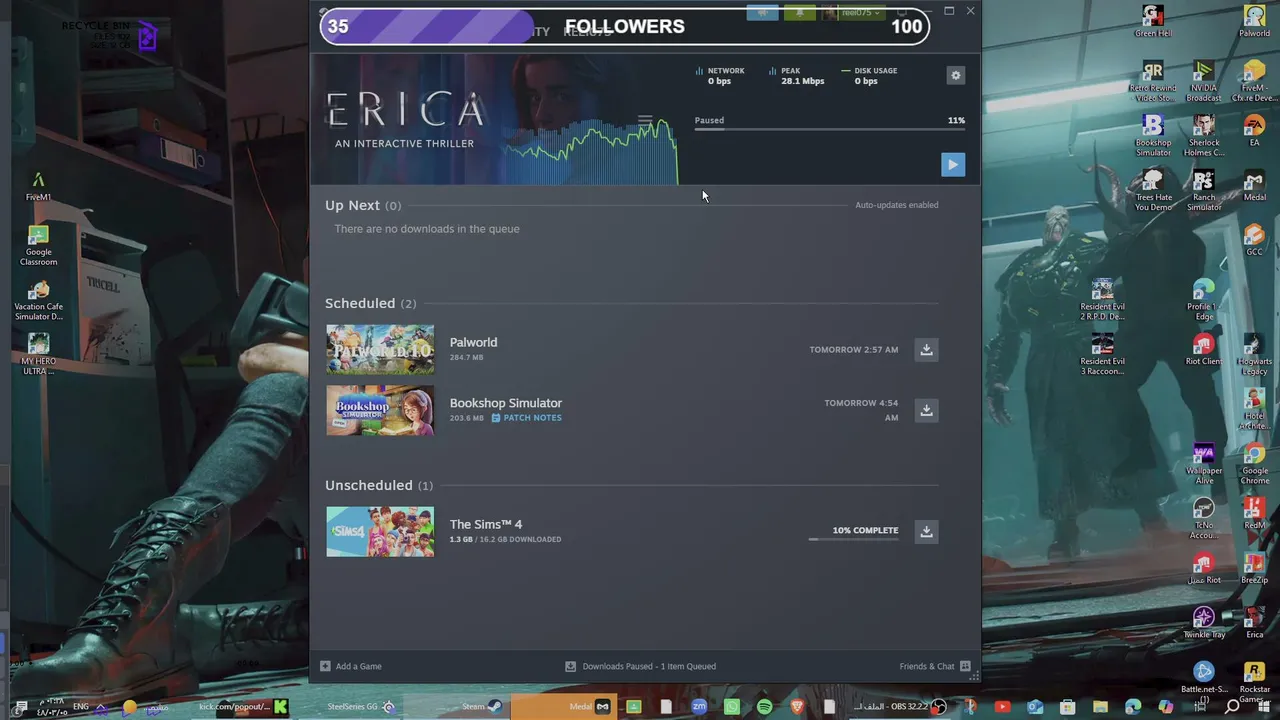Select the Bookshop Simulator desktop shortcut
The height and width of the screenshot is (720, 1280).
[1153, 136]
